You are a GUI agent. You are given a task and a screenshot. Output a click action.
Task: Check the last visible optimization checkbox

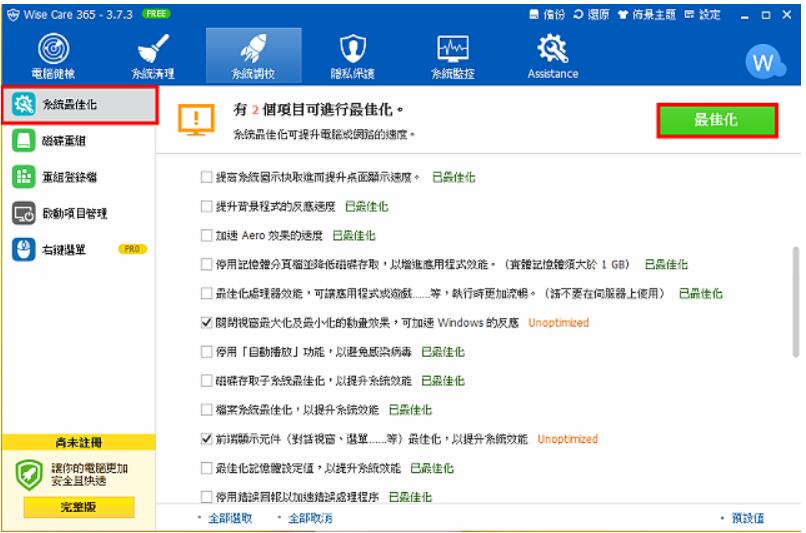coord(206,497)
